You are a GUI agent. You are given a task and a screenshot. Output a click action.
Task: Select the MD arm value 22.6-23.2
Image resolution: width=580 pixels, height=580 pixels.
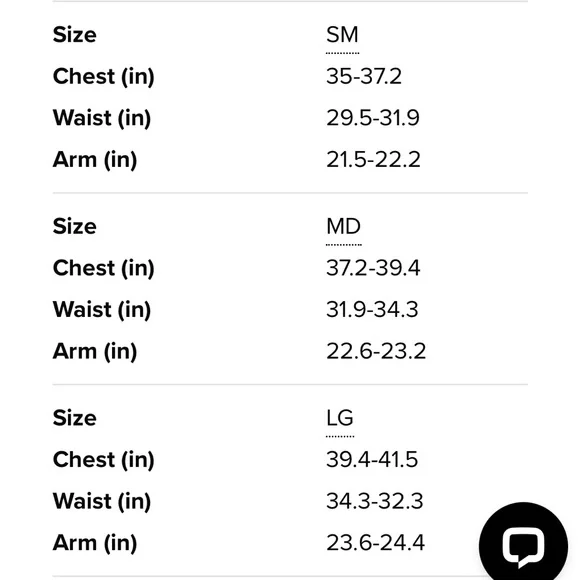(x=376, y=351)
